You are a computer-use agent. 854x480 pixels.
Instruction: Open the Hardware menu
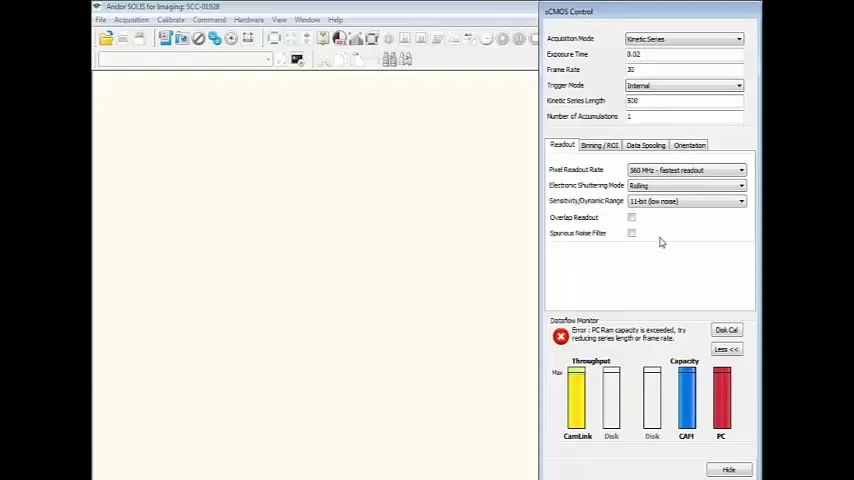(x=249, y=20)
